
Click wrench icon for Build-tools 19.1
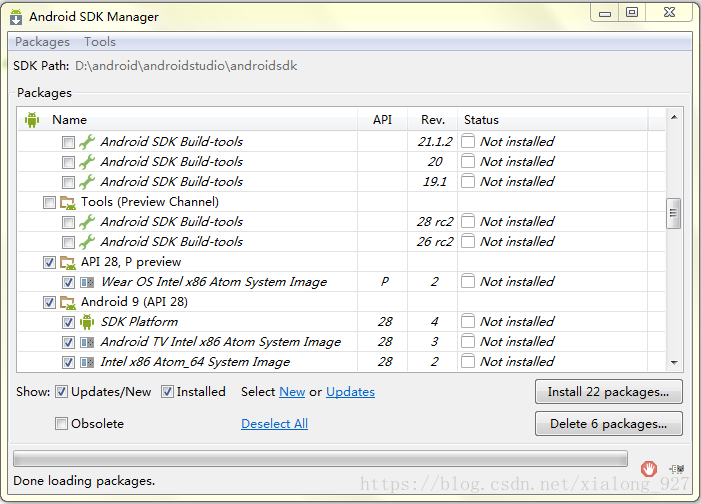tap(87, 182)
